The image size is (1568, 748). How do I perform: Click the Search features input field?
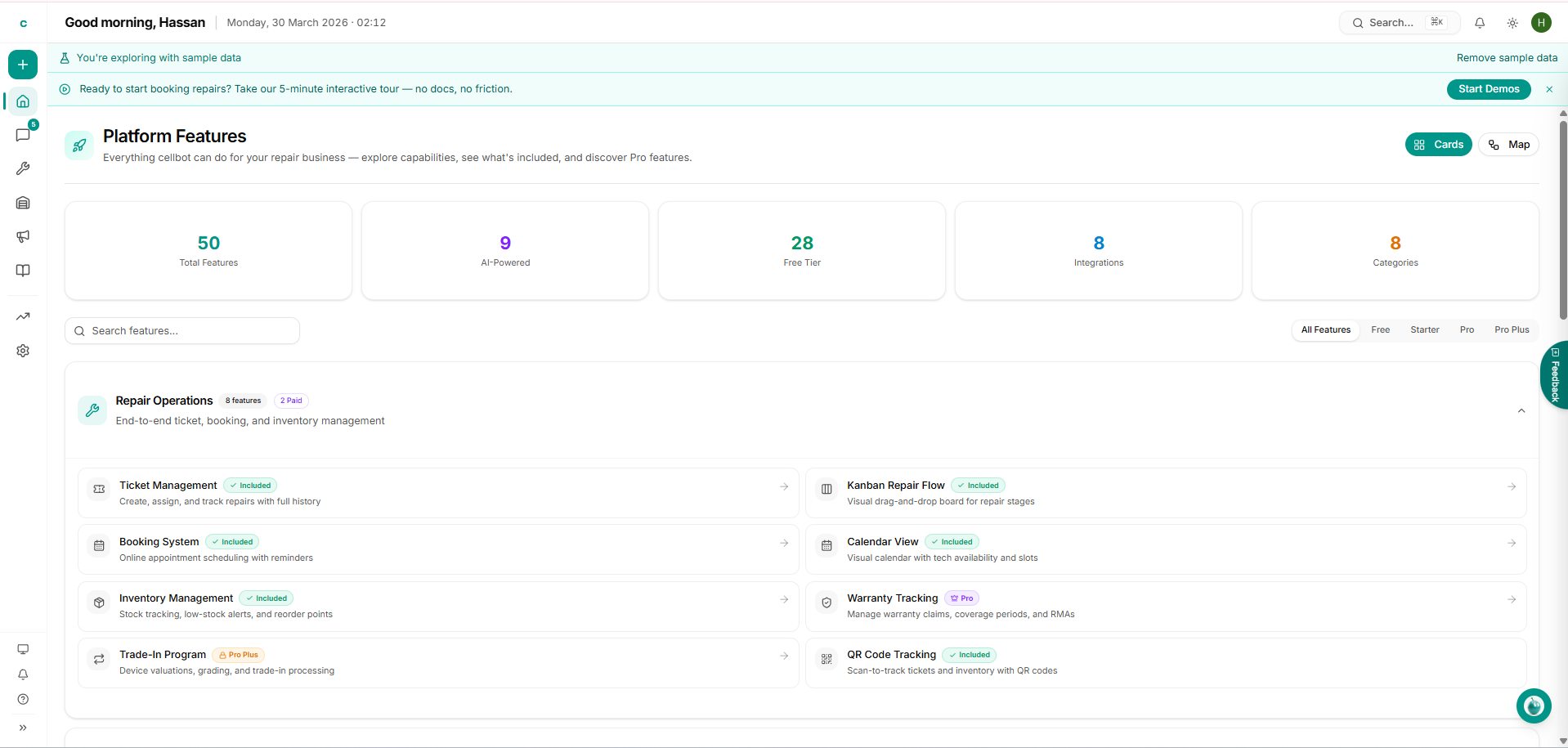click(182, 331)
